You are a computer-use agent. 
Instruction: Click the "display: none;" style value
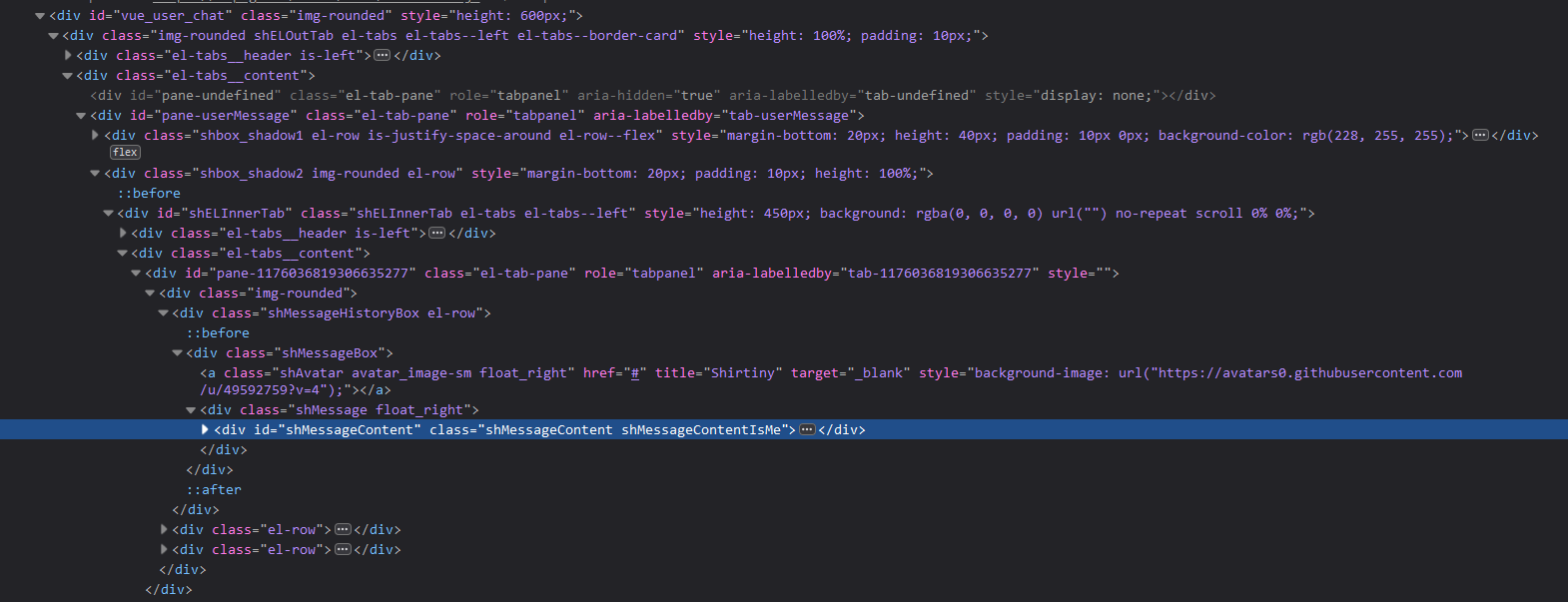[x=1097, y=96]
